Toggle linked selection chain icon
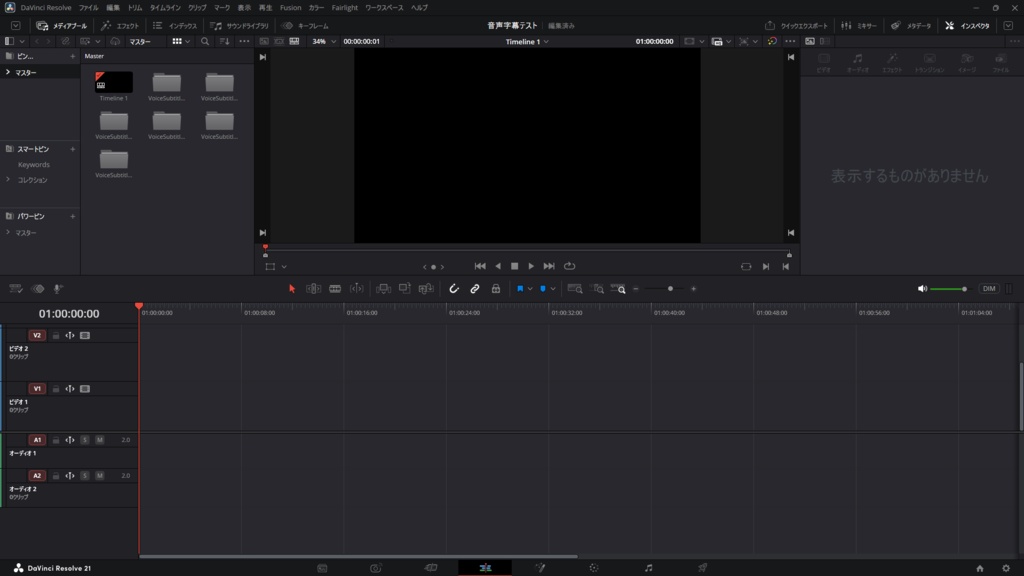 475,289
